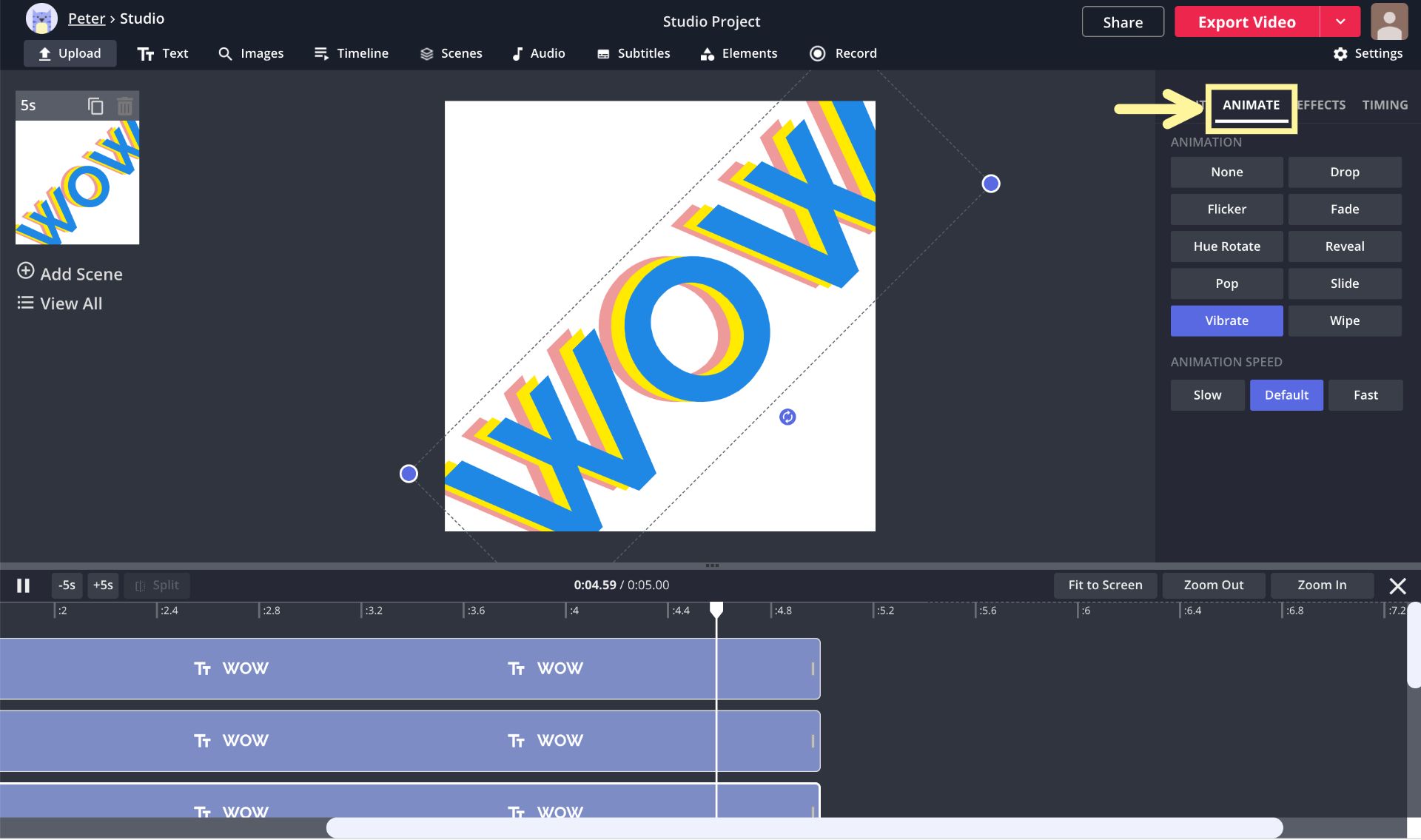Close the timeline with X icon
This screenshot has width=1421, height=840.
click(x=1397, y=586)
